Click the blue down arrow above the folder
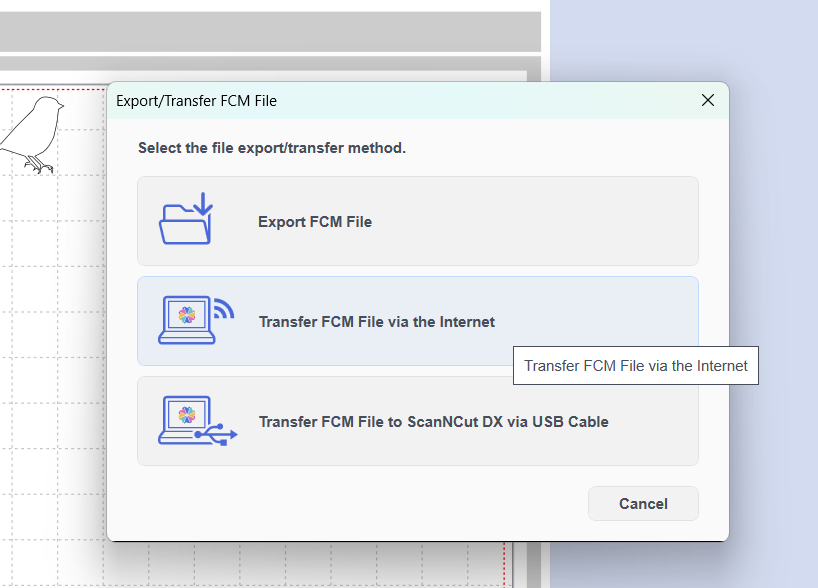This screenshot has height=588, width=818. point(202,204)
